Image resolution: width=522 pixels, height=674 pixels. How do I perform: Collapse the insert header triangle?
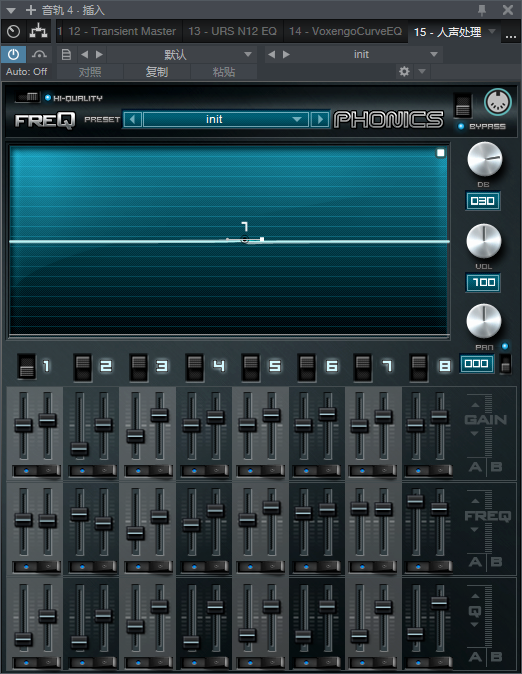[11, 10]
